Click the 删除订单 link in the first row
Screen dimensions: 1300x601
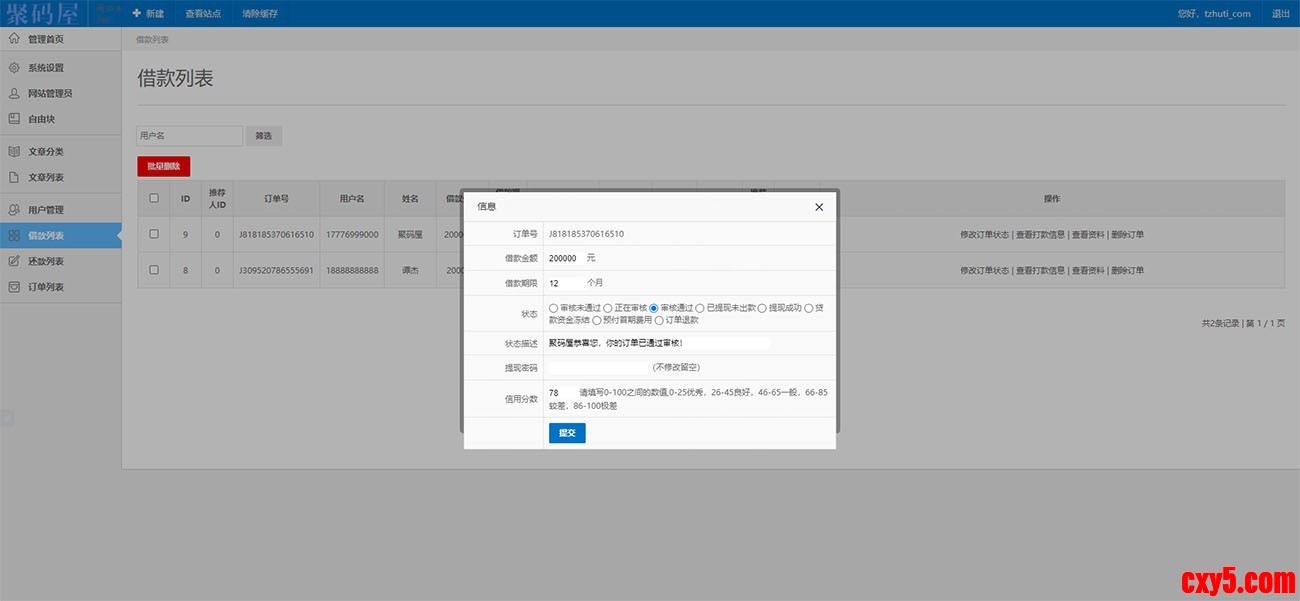tap(1127, 235)
